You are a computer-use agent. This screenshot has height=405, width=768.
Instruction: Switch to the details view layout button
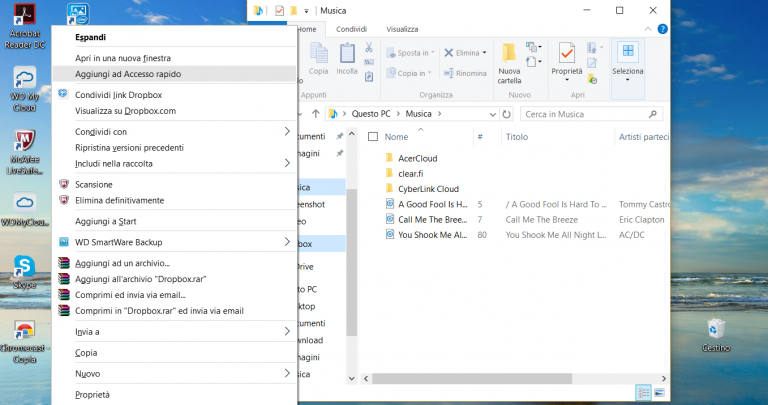coord(643,392)
